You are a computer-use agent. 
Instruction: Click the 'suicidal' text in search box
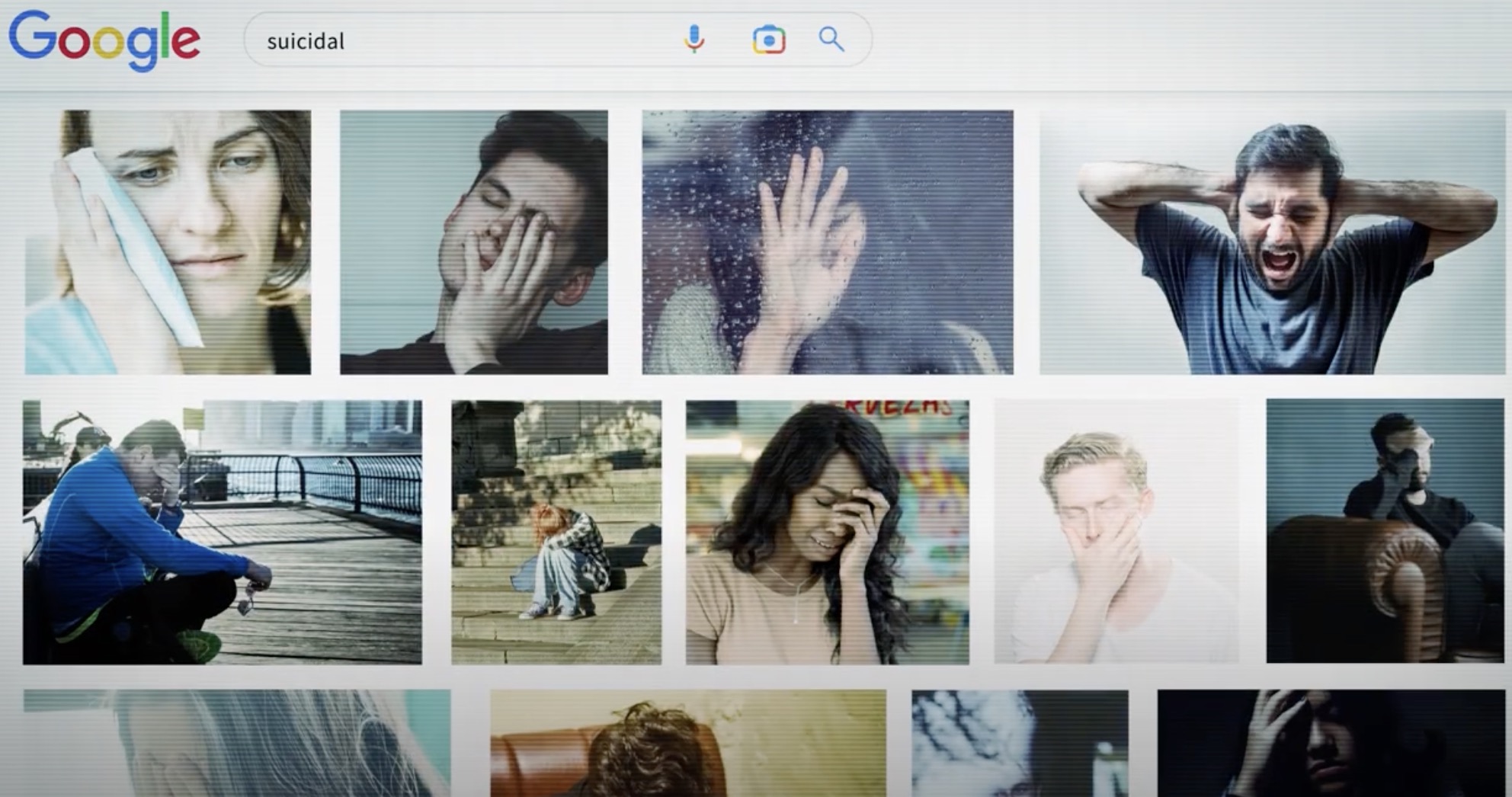click(306, 41)
